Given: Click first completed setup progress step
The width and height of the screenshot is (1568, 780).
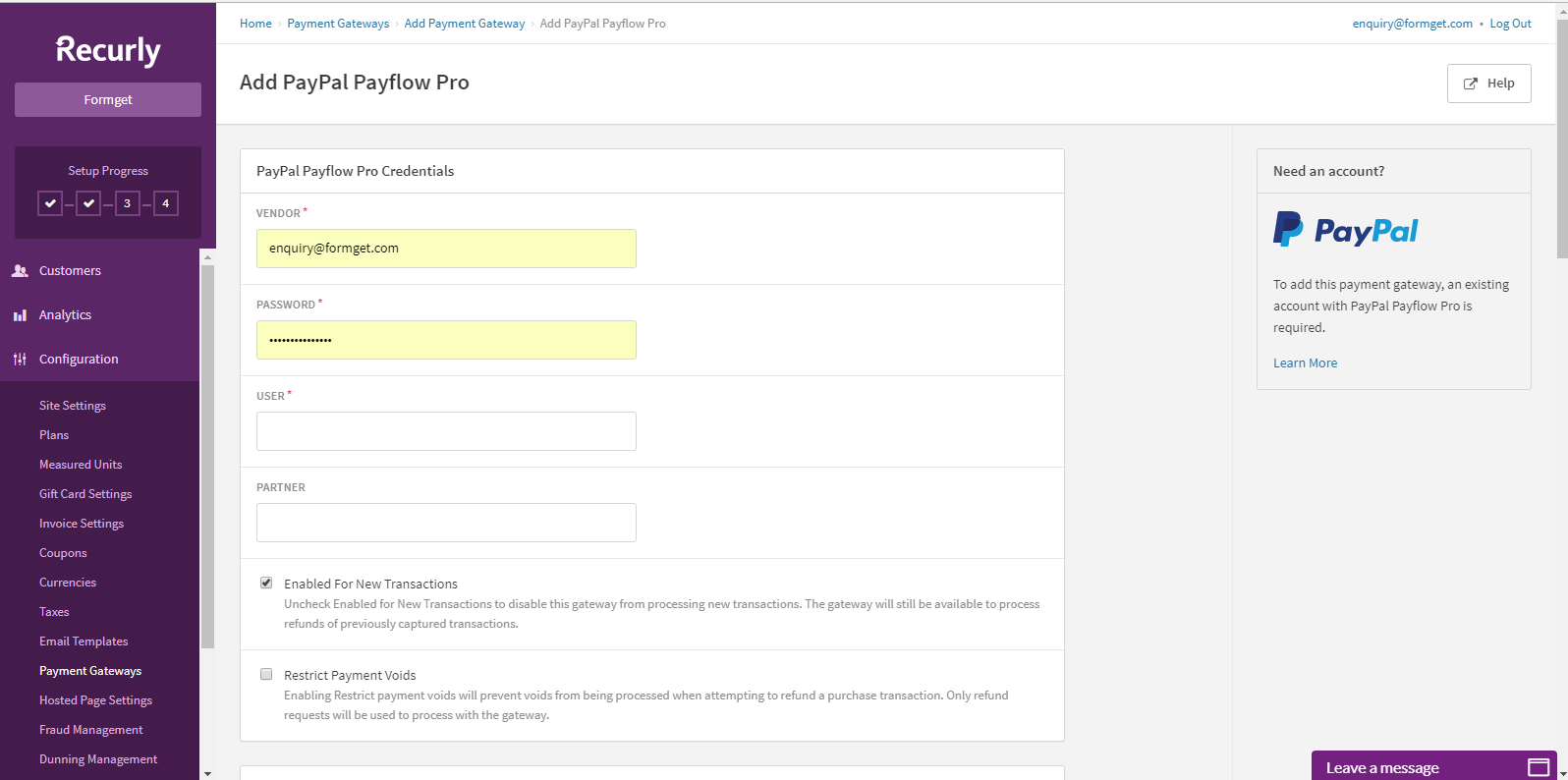Looking at the screenshot, I should pos(50,203).
